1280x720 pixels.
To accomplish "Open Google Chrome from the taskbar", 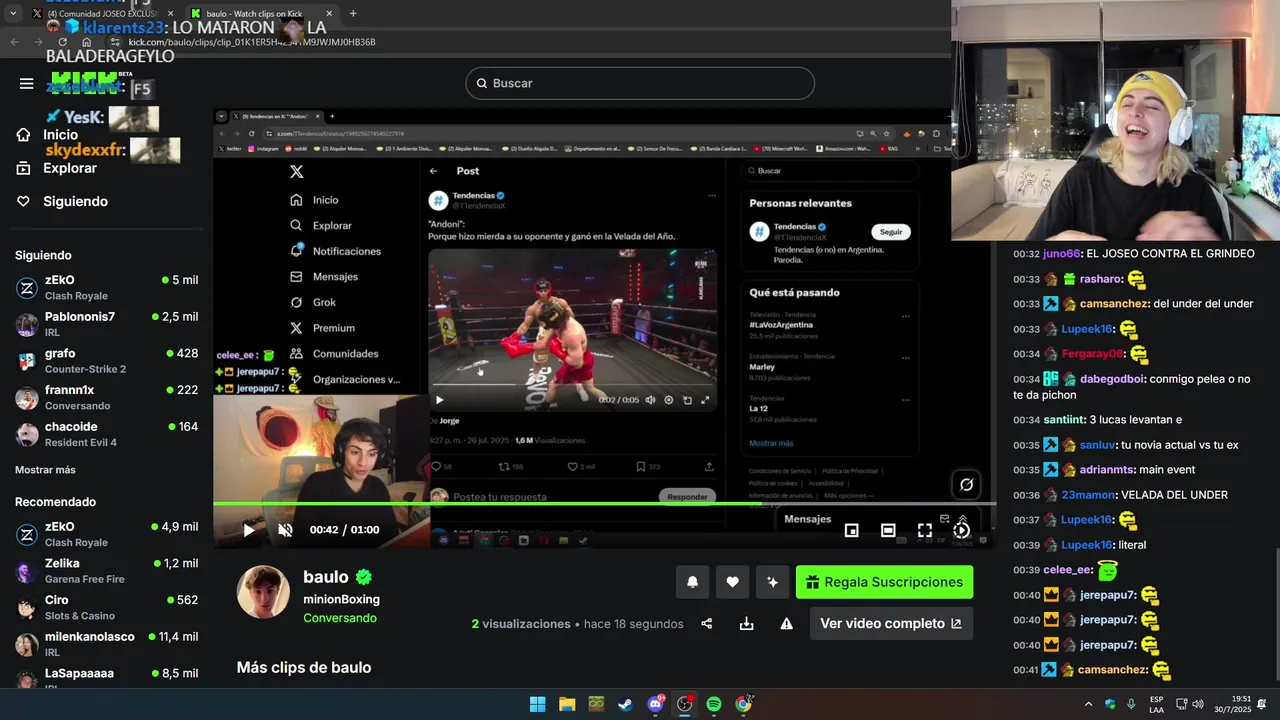I will click(743, 704).
